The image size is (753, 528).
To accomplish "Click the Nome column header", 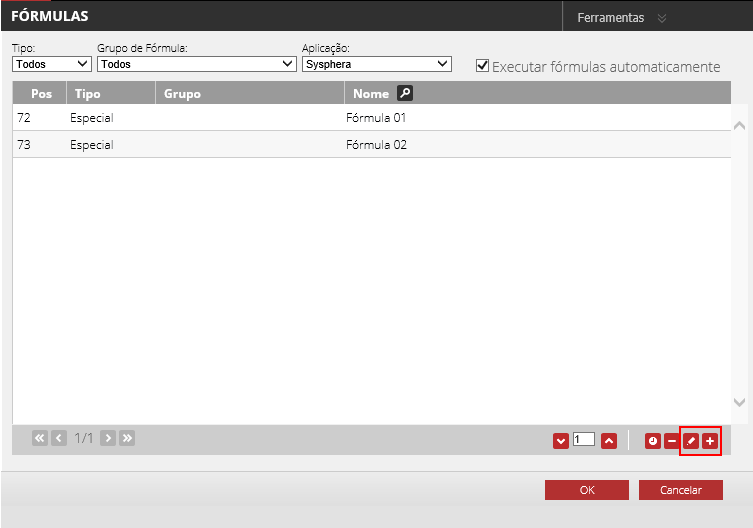I will 371,94.
